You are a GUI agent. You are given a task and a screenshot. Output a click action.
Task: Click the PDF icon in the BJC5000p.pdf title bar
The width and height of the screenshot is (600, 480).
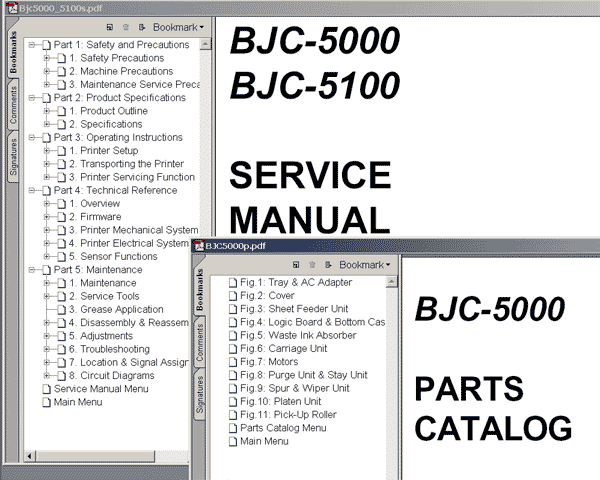tap(199, 246)
